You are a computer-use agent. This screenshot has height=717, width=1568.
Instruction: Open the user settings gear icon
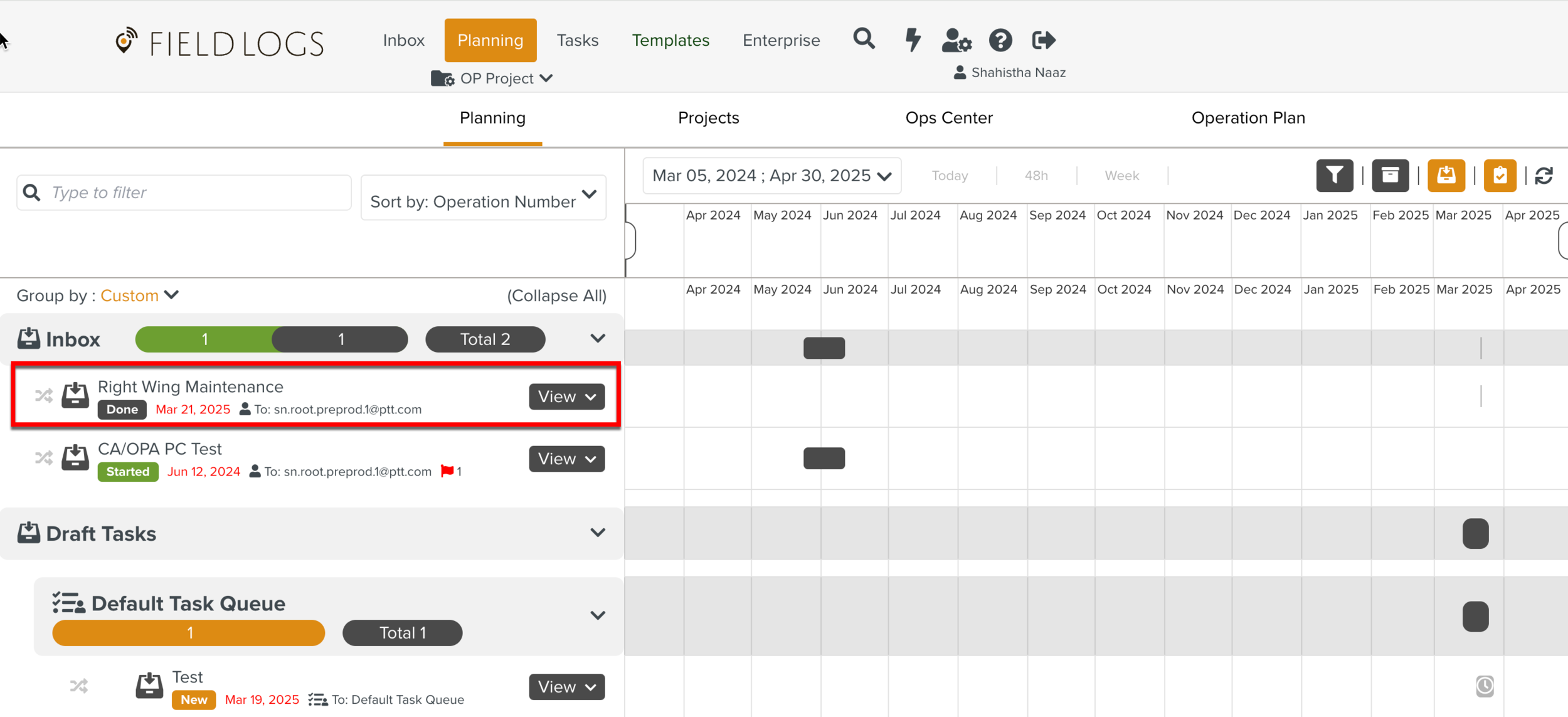[x=956, y=41]
